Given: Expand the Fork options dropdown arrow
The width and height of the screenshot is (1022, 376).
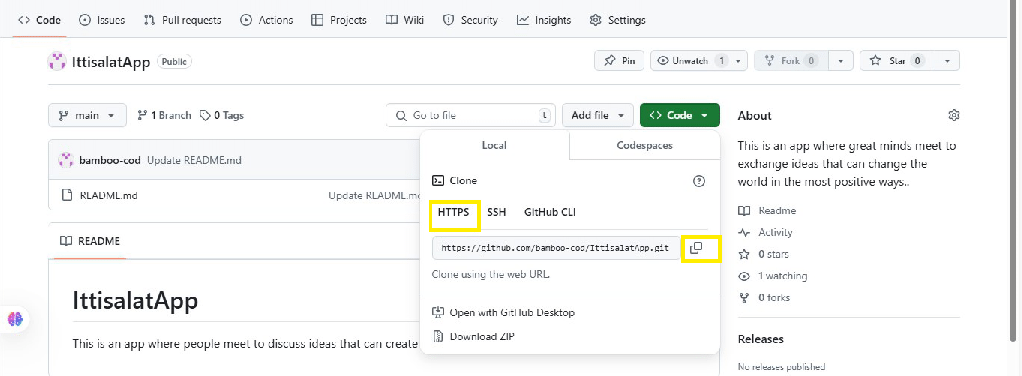Looking at the screenshot, I should click(841, 61).
